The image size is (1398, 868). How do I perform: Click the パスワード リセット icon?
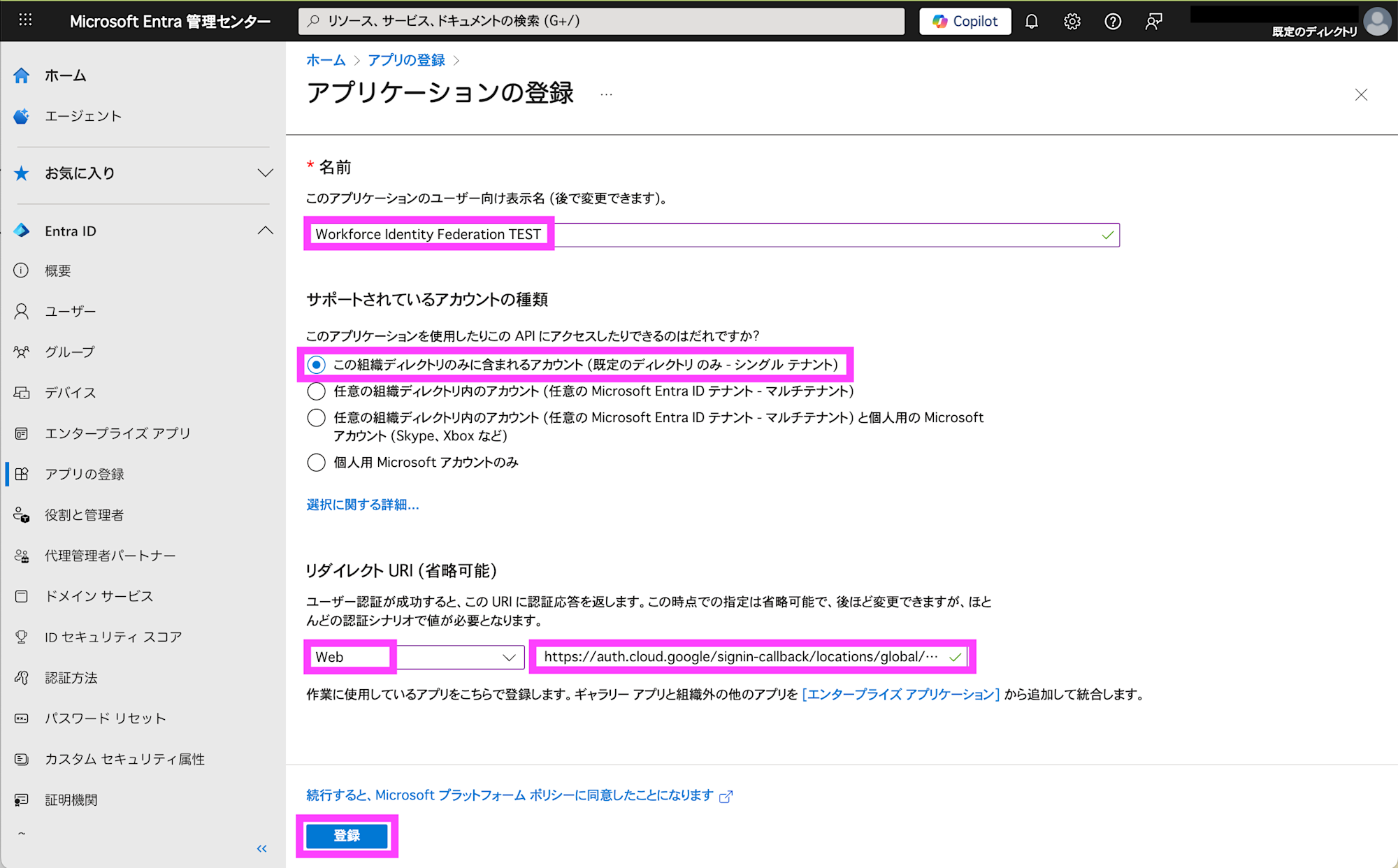[22, 718]
